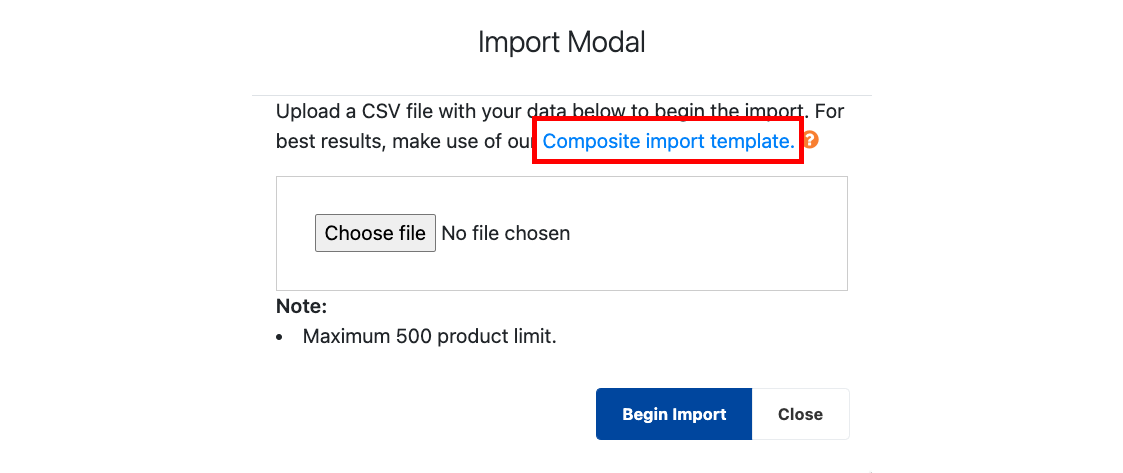Click the word 'Modal' in heading

coord(606,42)
